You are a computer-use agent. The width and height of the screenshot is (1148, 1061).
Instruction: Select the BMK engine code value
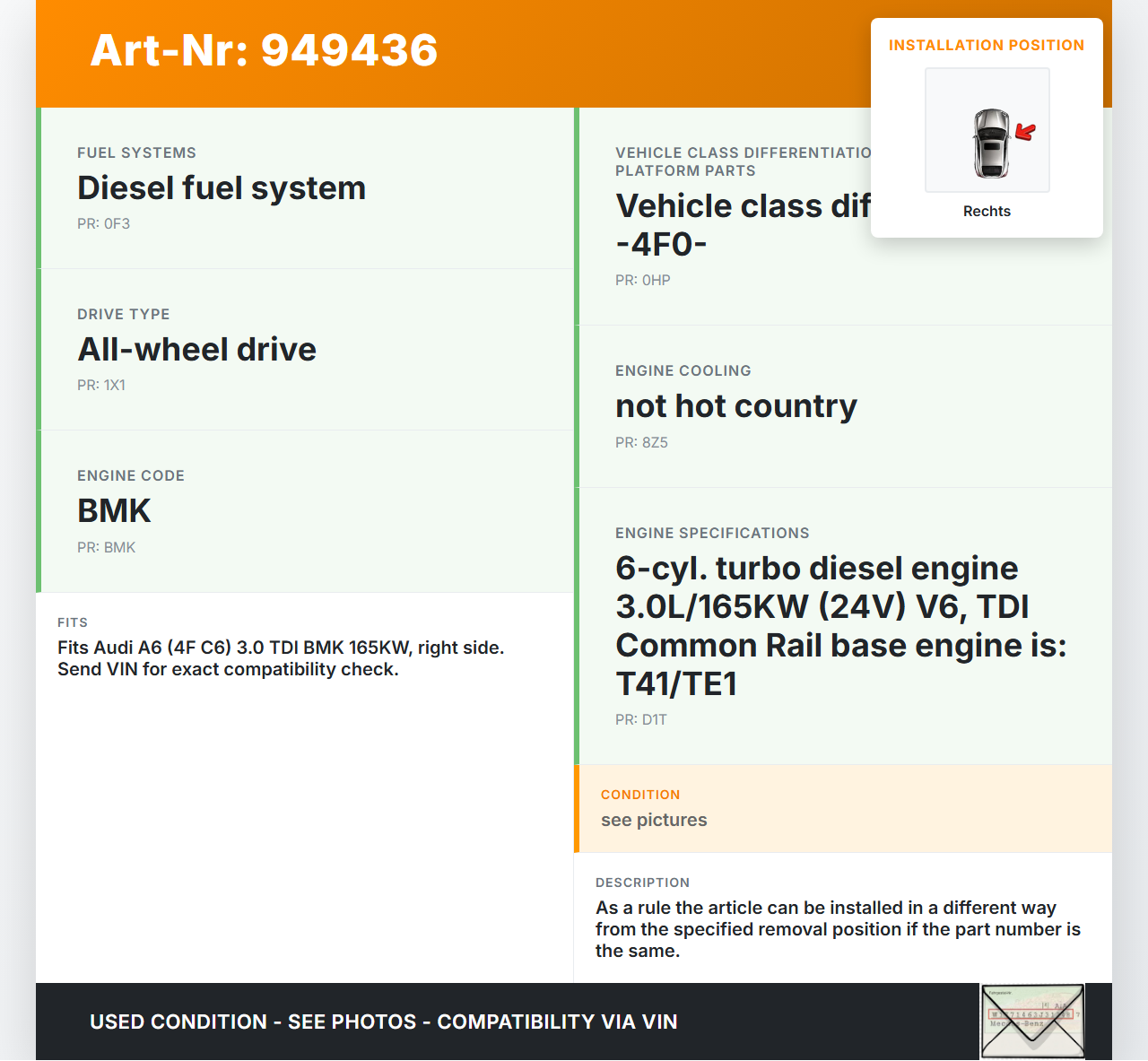(x=114, y=511)
